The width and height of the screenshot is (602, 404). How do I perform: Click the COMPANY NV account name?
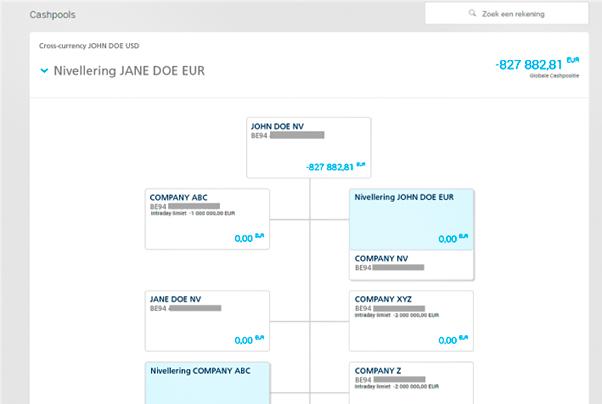tap(382, 258)
